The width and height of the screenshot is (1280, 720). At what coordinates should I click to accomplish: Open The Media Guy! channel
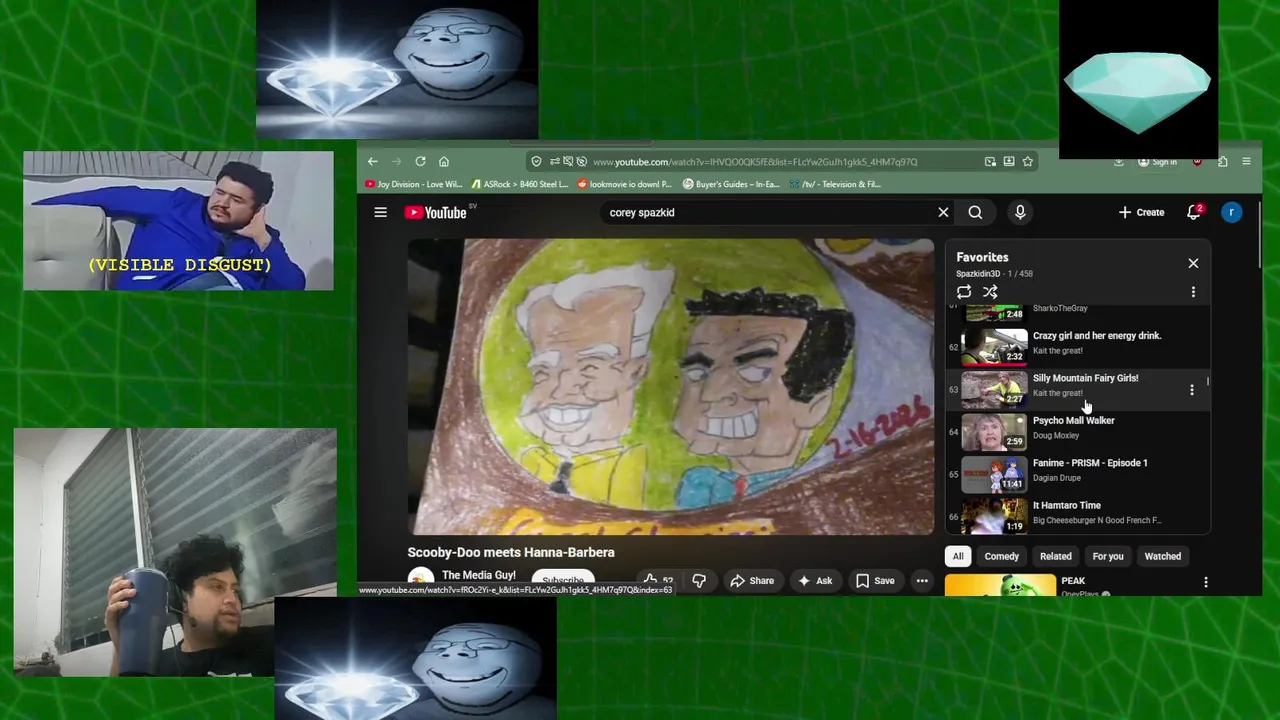pos(478,575)
